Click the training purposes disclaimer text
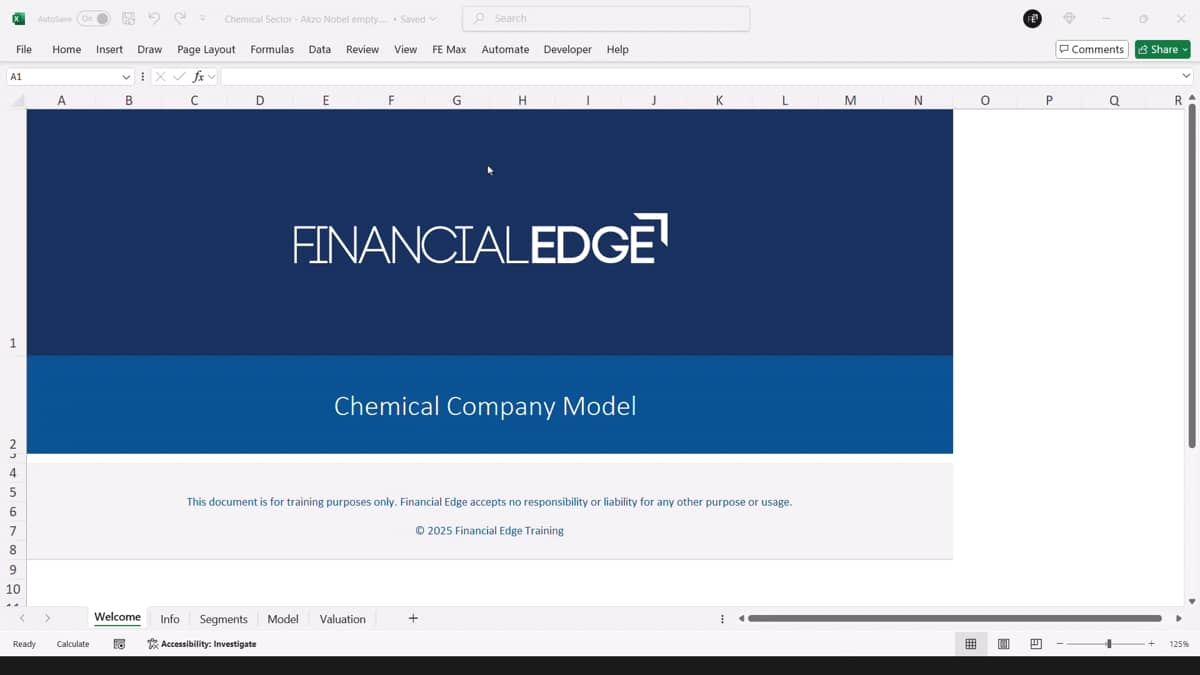The height and width of the screenshot is (675, 1200). click(x=489, y=502)
